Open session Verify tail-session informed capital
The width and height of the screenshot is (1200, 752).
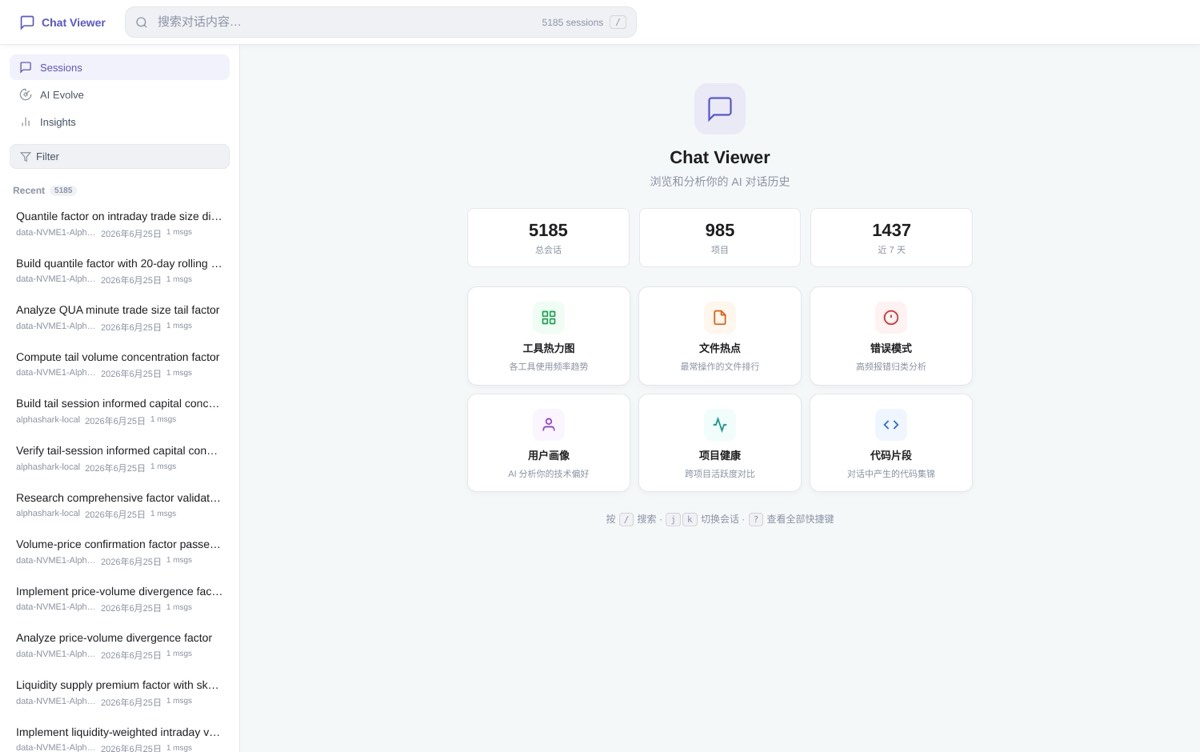[120, 458]
